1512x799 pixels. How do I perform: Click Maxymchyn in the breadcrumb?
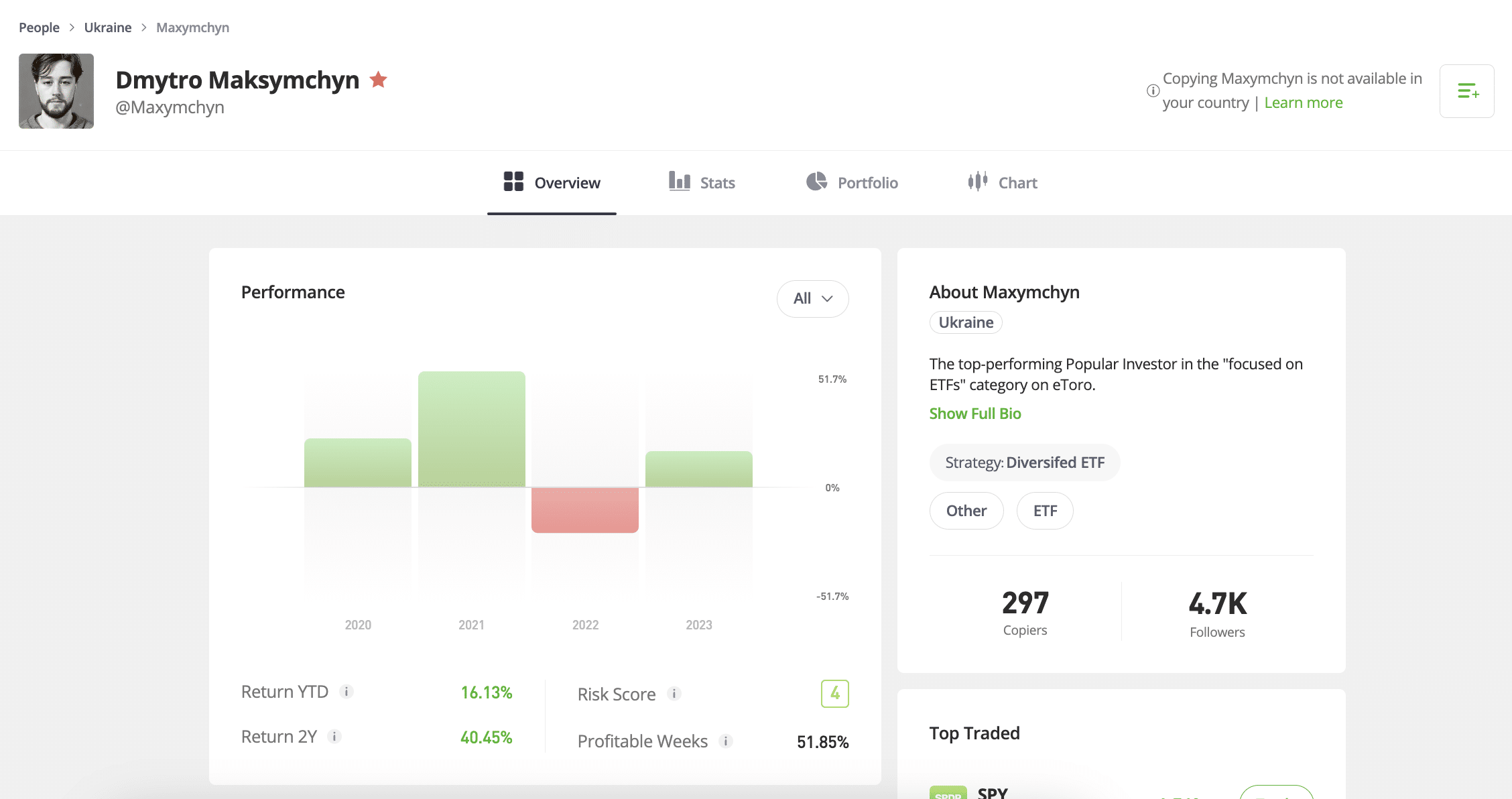tap(193, 27)
